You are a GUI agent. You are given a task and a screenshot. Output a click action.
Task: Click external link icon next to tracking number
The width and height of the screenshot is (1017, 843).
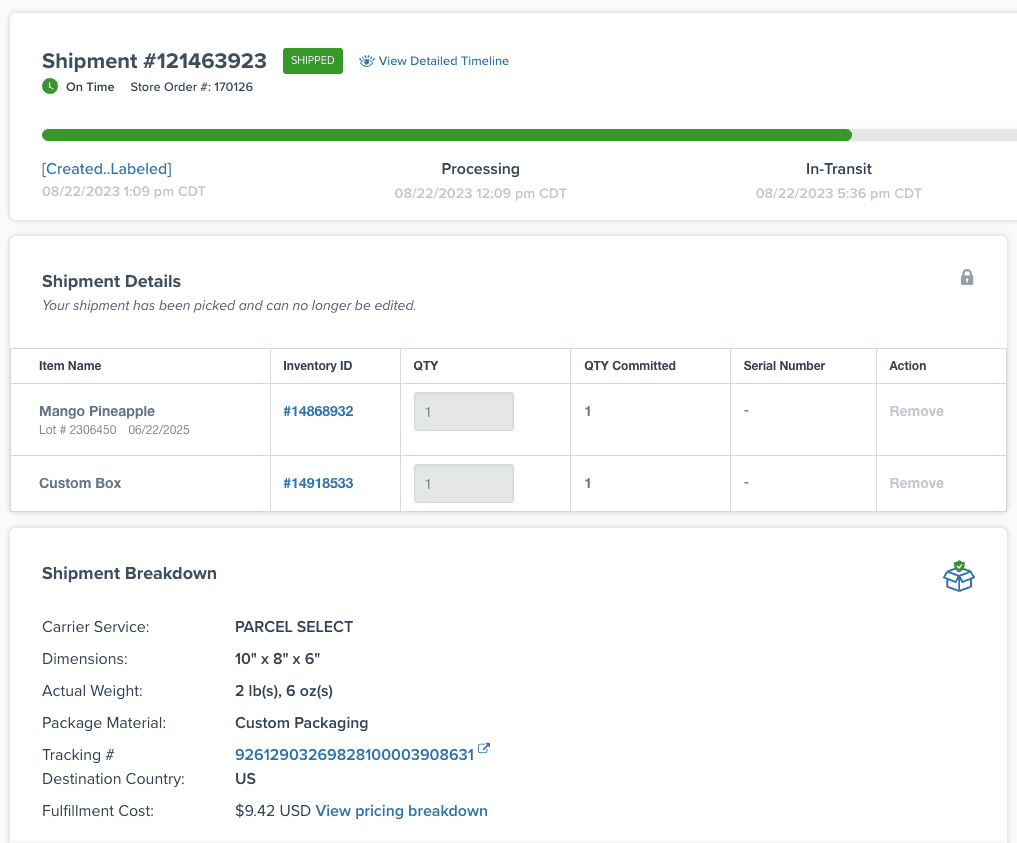pos(484,749)
